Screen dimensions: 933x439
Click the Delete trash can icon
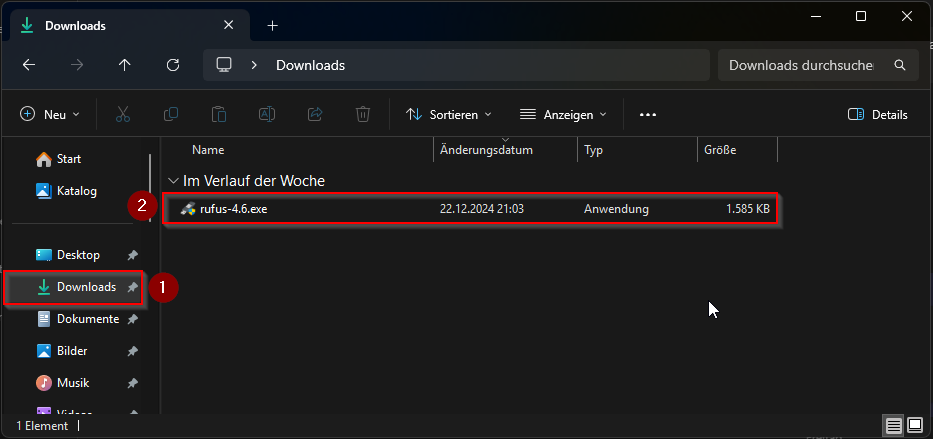pyautogui.click(x=363, y=115)
